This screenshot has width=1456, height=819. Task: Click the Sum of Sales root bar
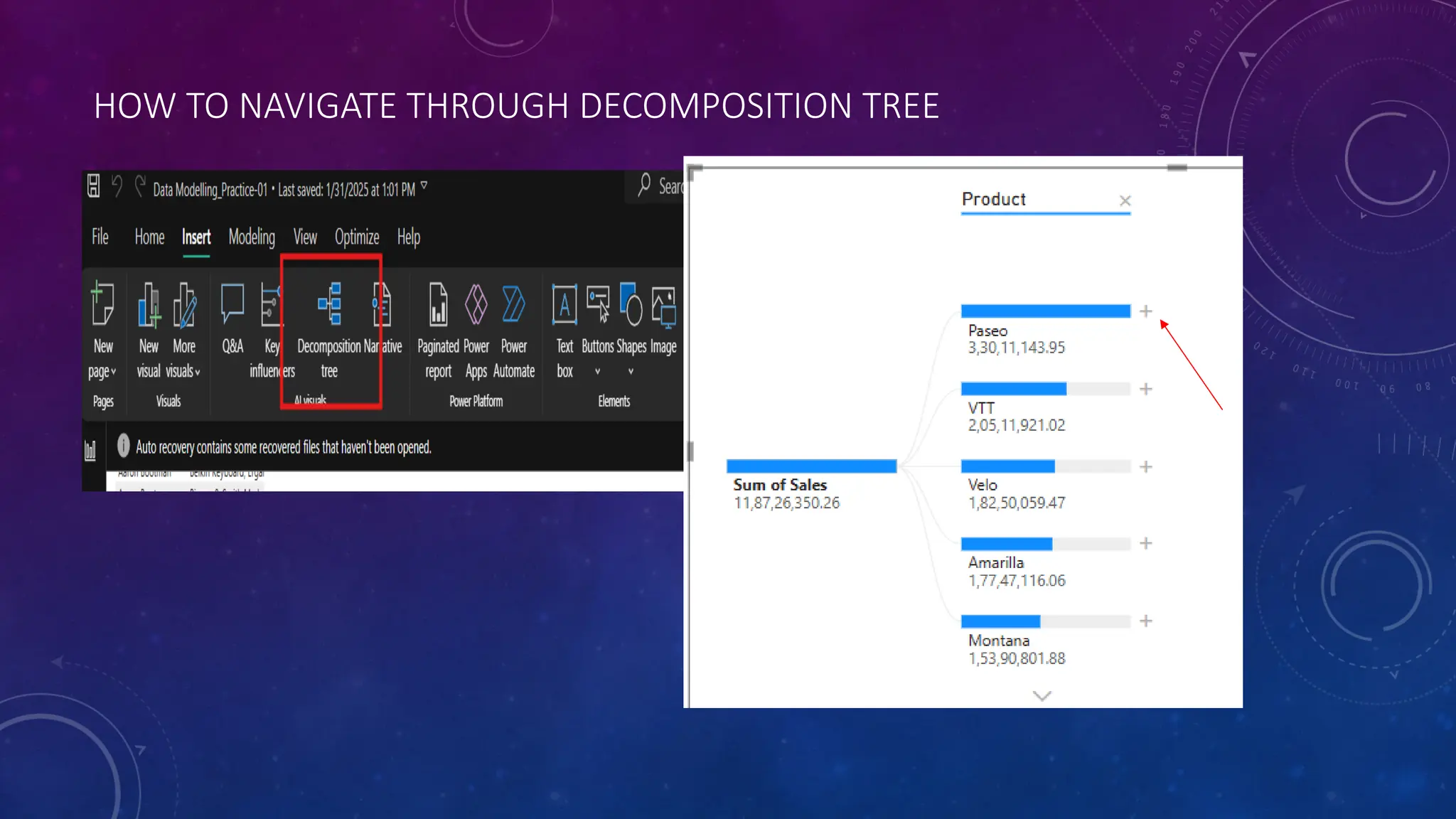click(811, 466)
